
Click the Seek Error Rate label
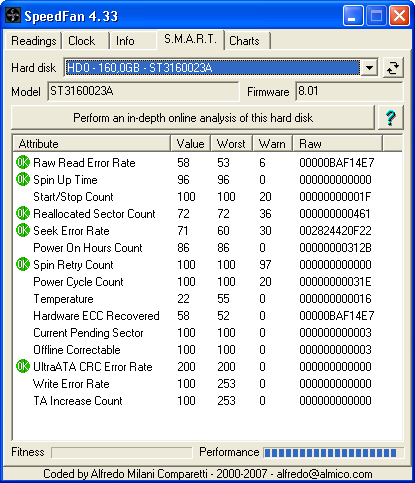point(71,231)
